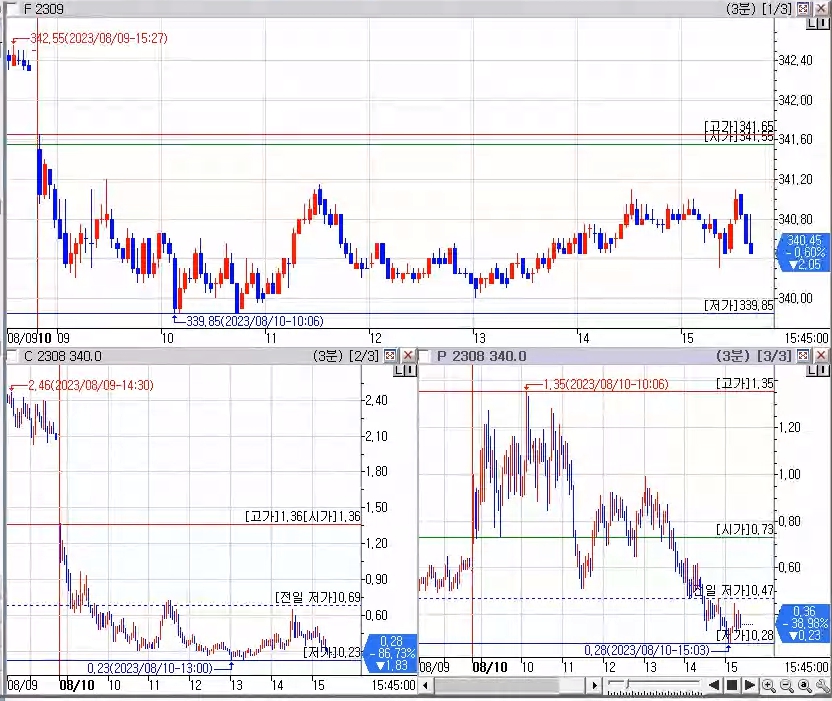Viewport: 832px width, 701px height.
Task: Click the 339.85(2023/08/10-10:06) low annotation
Action: tap(254, 321)
